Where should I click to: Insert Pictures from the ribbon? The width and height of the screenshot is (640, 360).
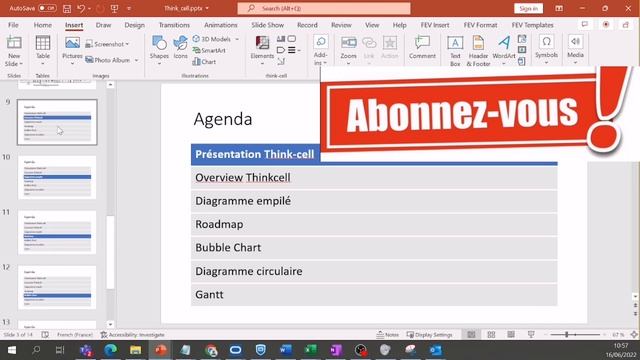tap(72, 51)
